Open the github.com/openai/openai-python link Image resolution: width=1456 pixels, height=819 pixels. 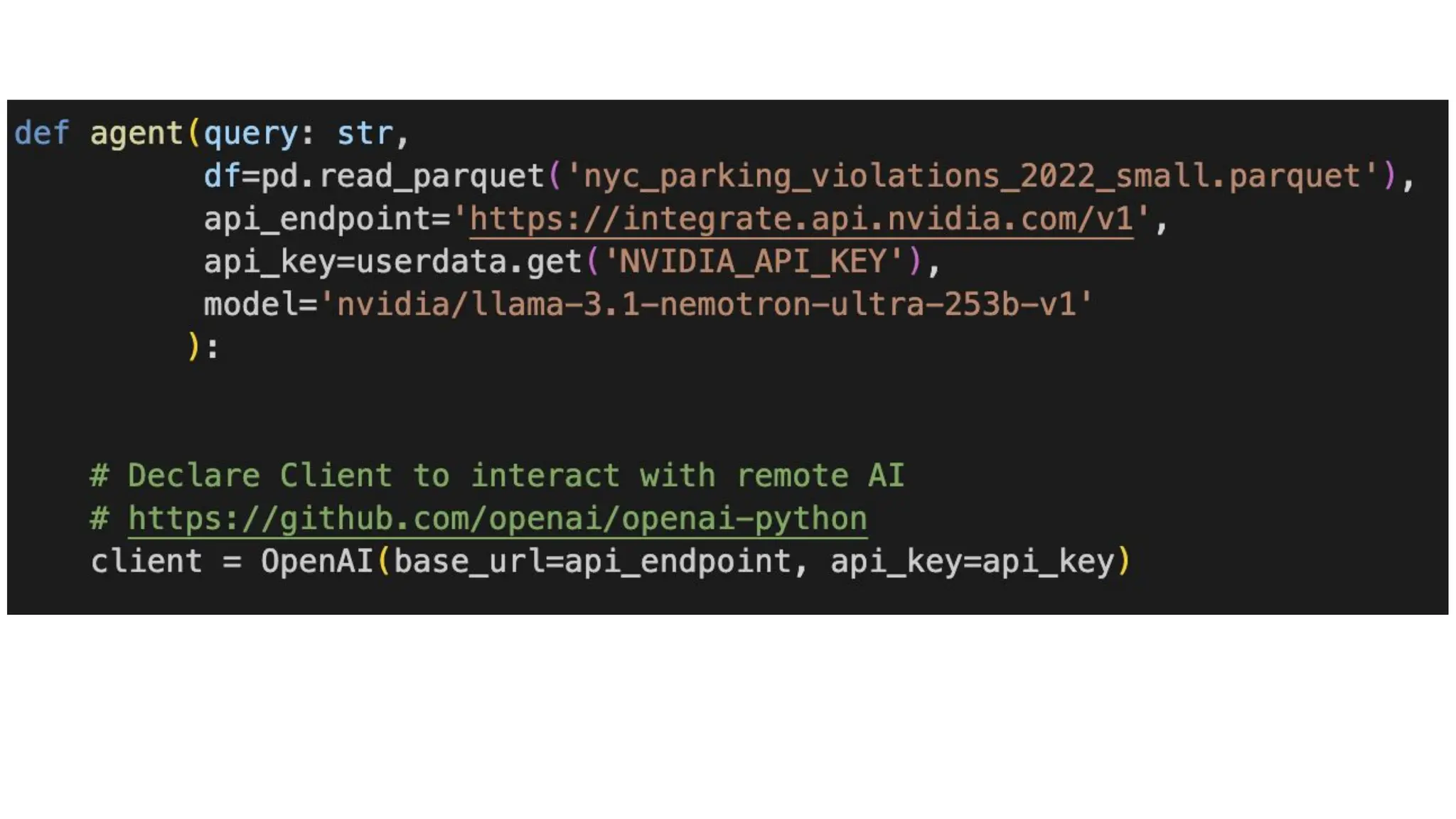tap(497, 518)
